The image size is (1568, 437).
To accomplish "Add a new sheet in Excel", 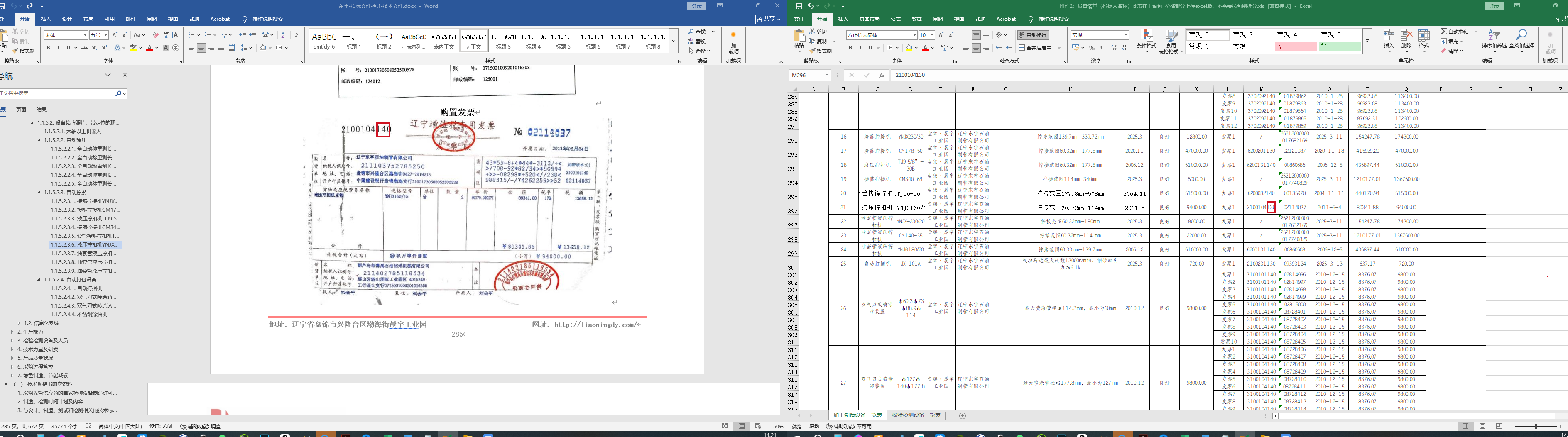I will [x=962, y=416].
